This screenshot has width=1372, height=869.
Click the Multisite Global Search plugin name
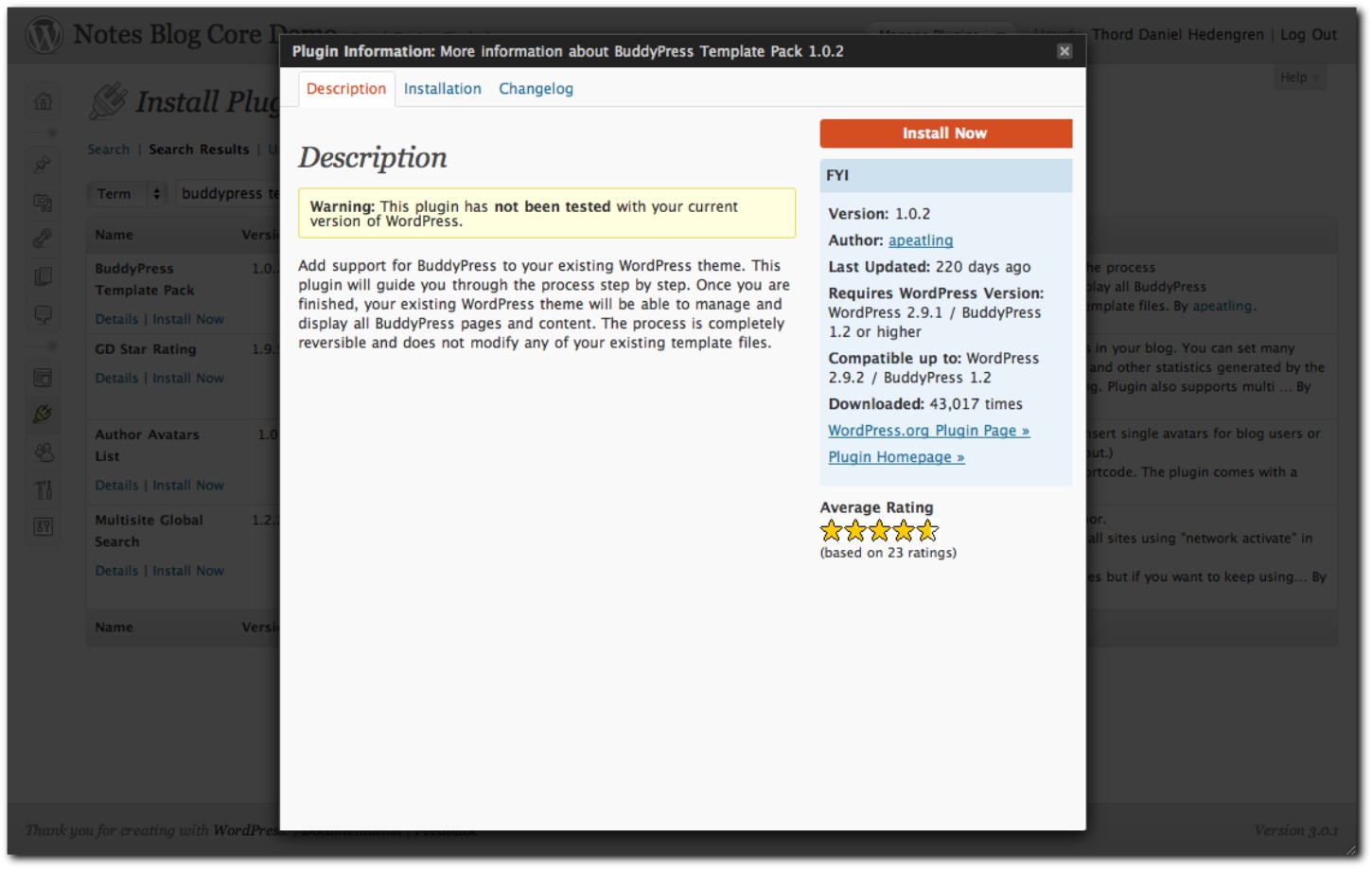[x=149, y=531]
